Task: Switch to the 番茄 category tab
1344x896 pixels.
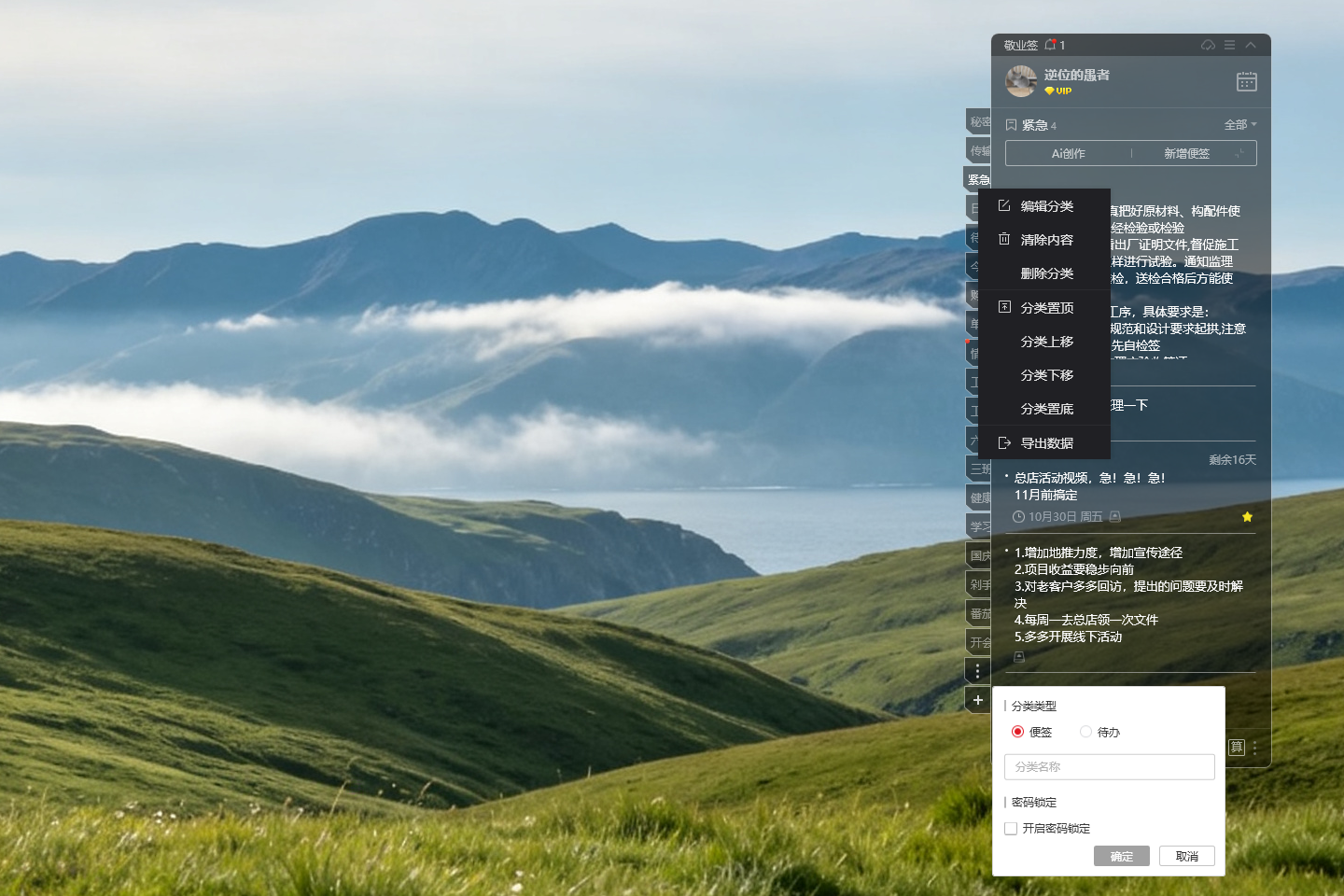Action: 979,614
